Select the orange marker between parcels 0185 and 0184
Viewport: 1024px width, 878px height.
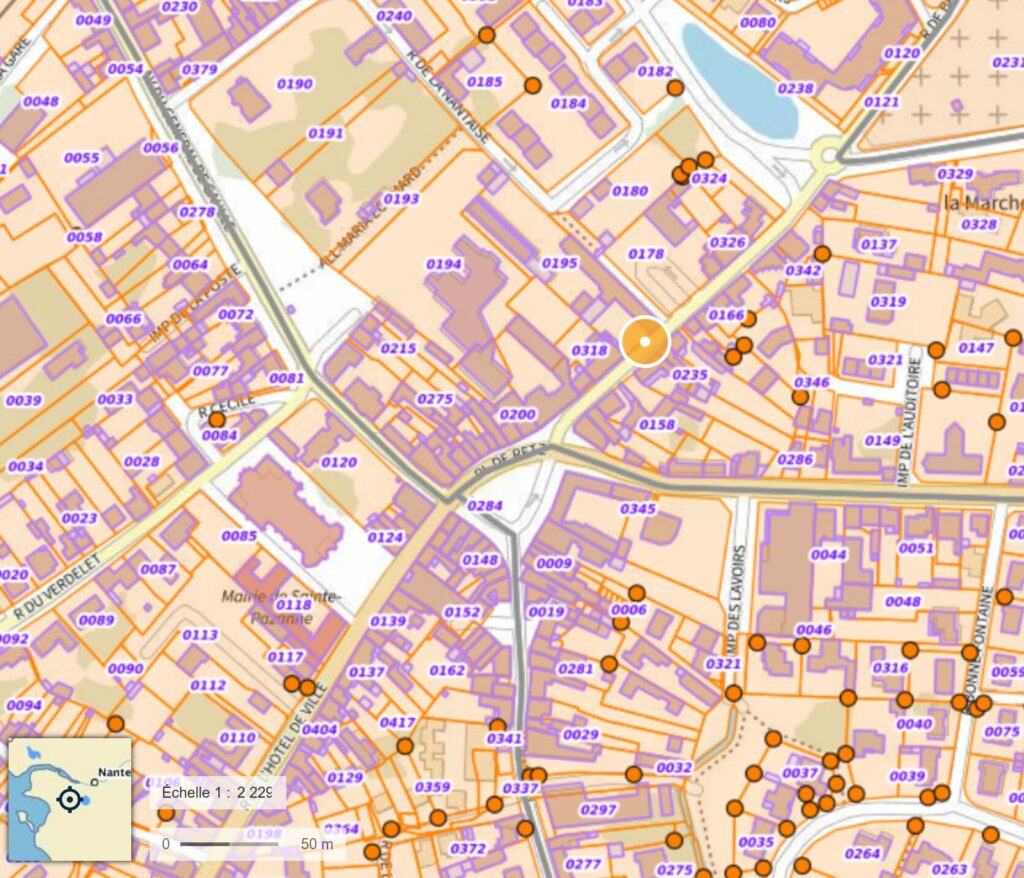click(x=533, y=85)
